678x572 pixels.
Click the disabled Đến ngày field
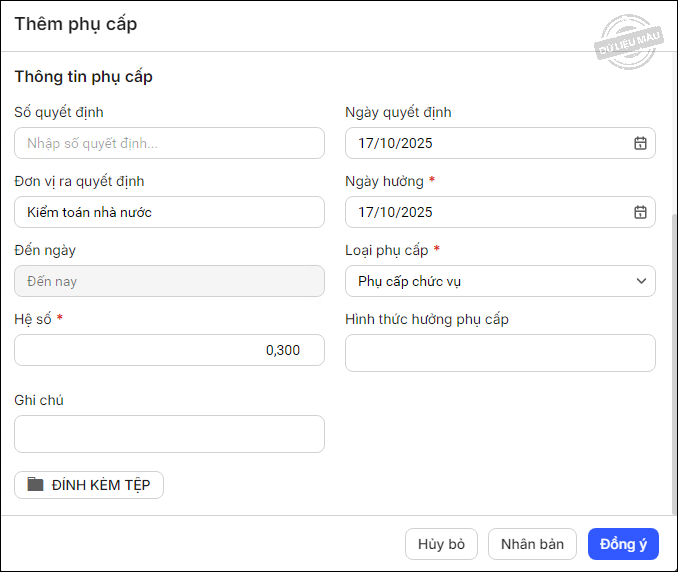[169, 281]
